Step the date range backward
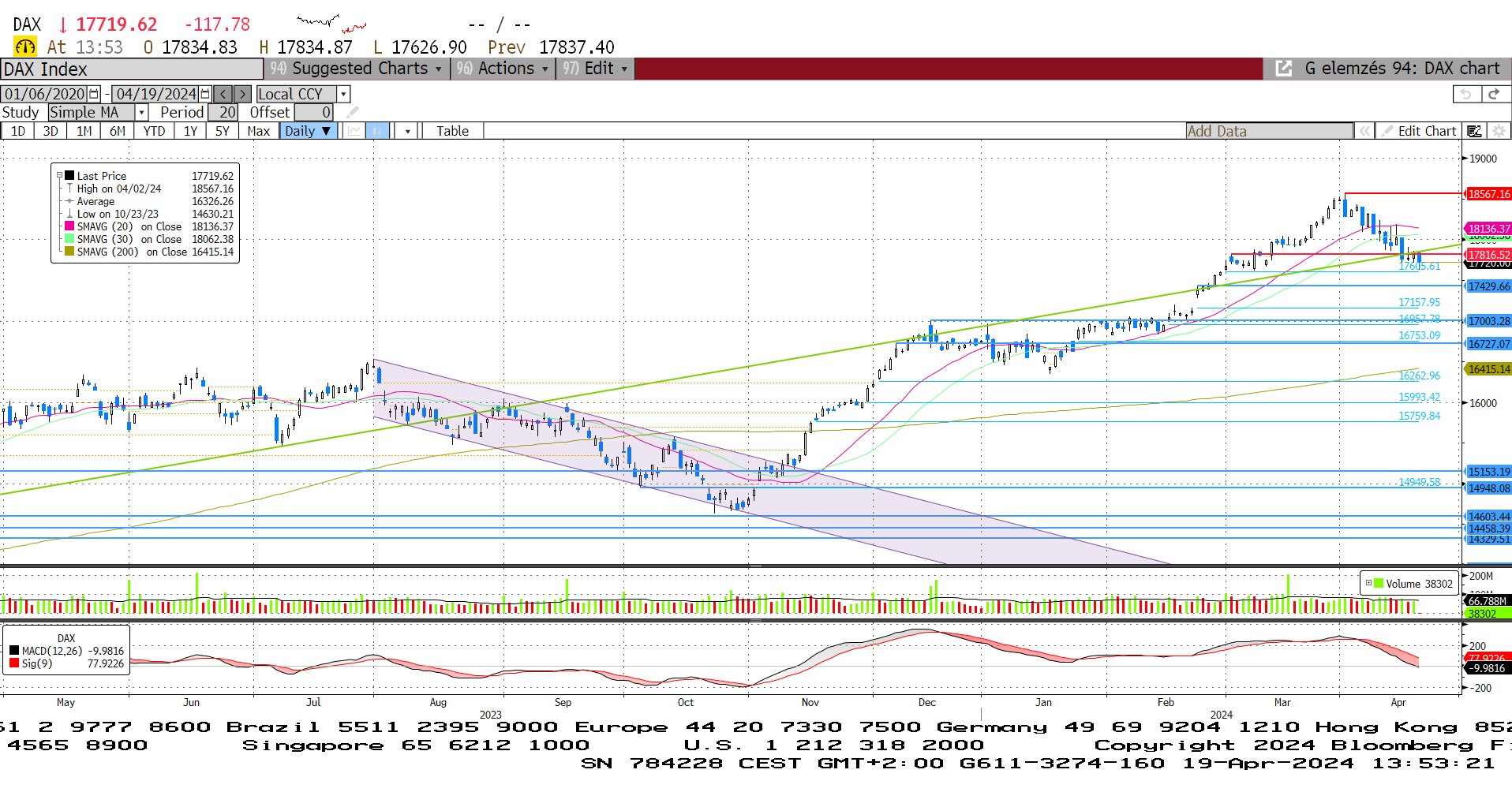 223,94
